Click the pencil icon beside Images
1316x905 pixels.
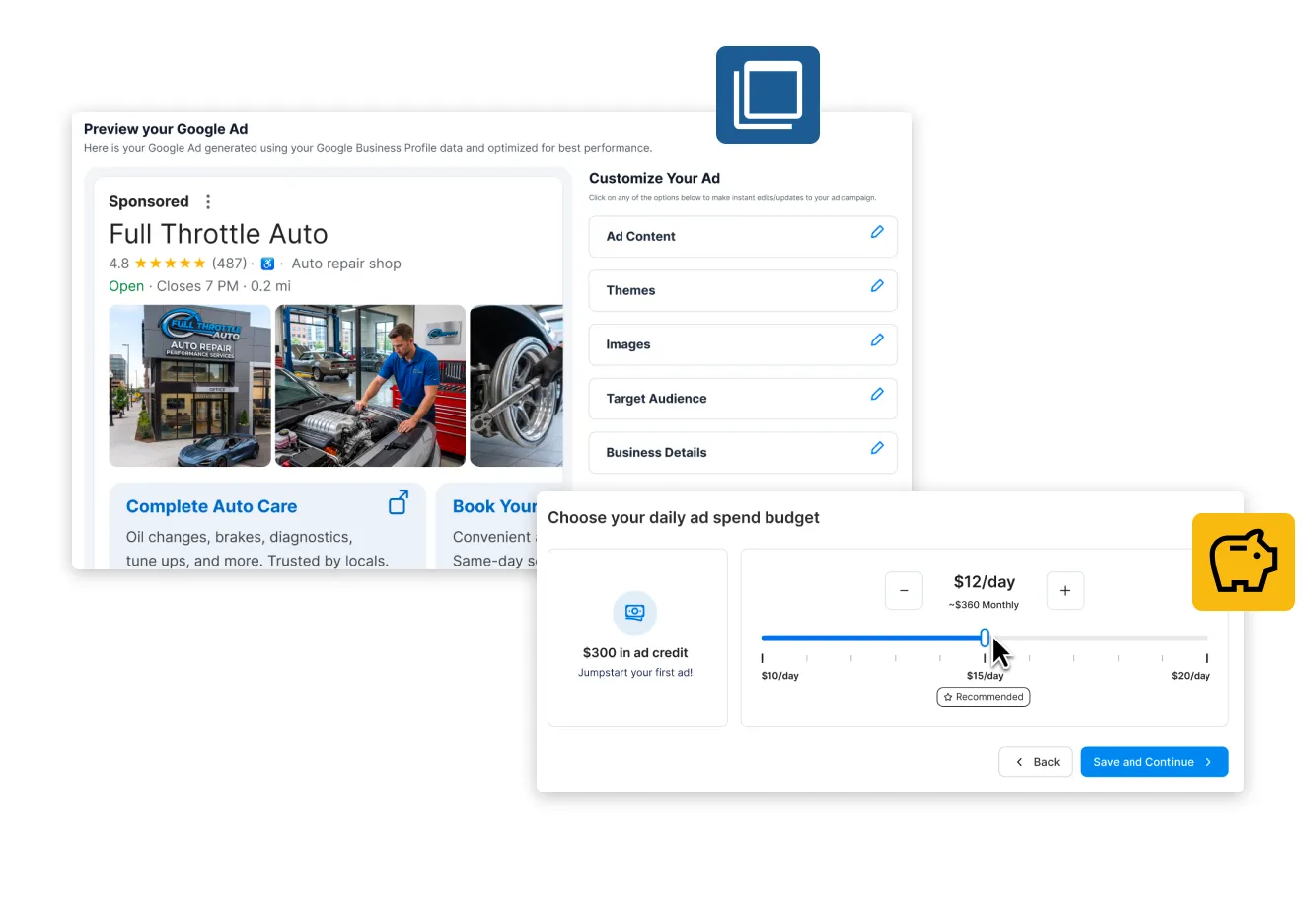point(877,340)
